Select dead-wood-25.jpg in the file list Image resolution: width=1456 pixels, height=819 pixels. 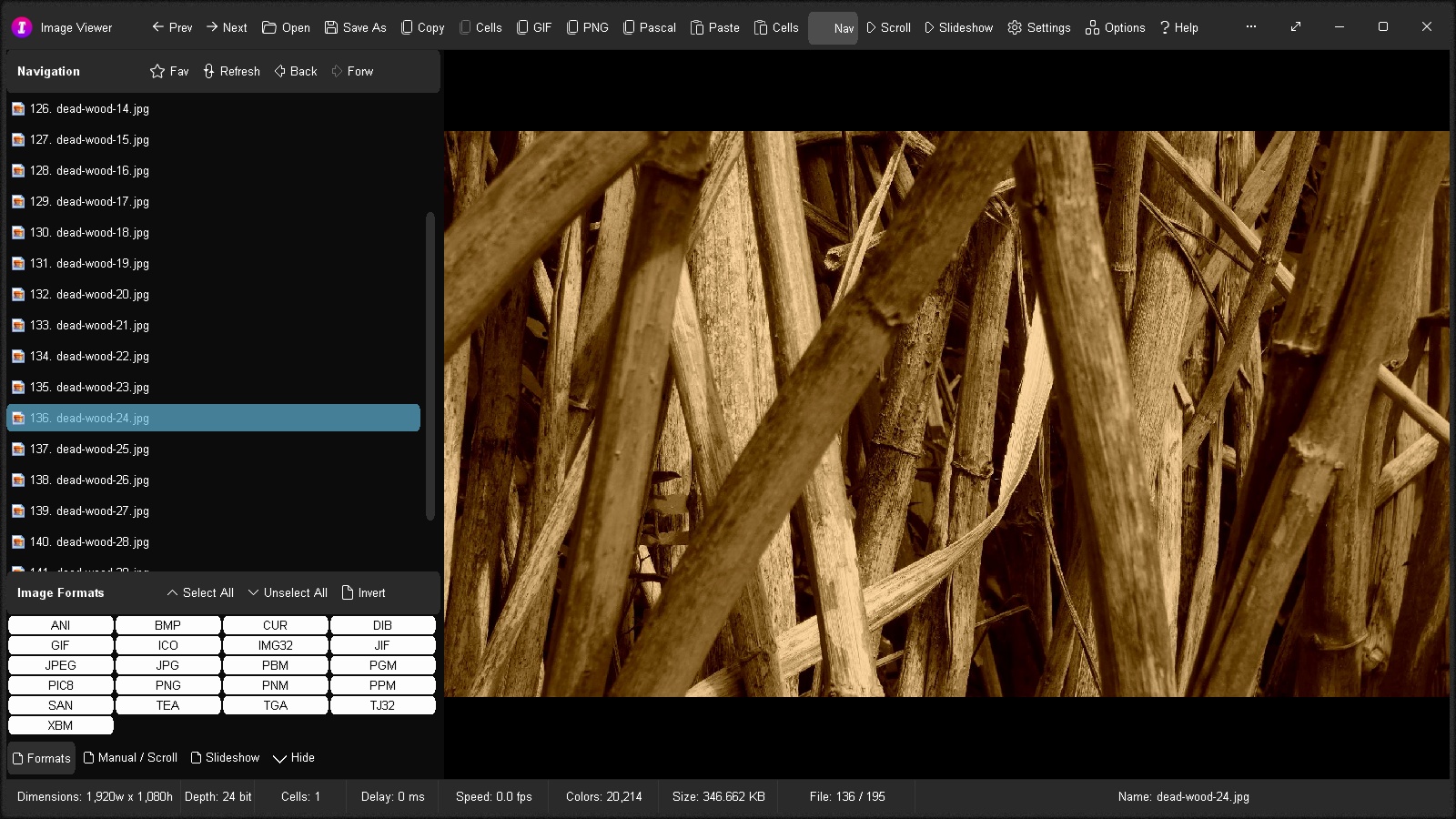coord(102,449)
